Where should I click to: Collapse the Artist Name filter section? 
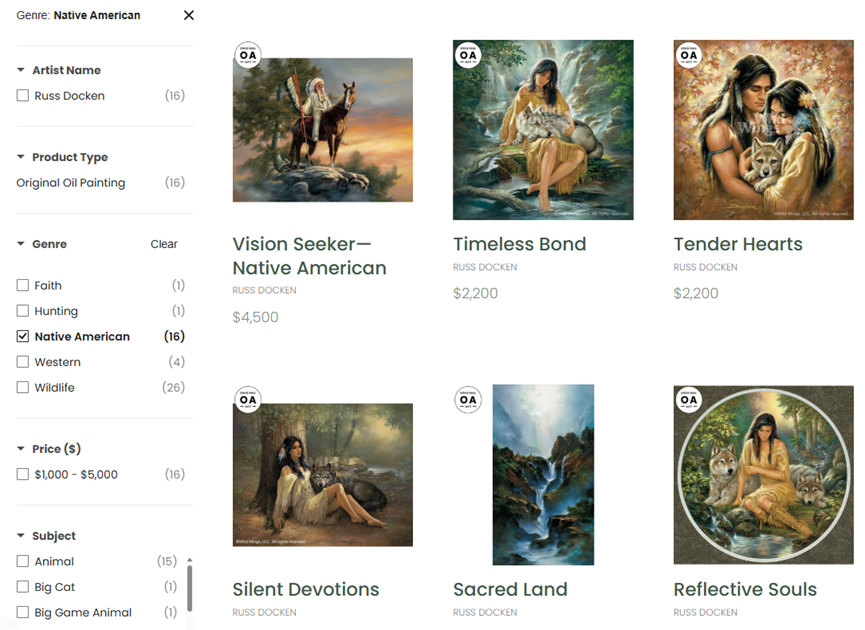[21, 71]
